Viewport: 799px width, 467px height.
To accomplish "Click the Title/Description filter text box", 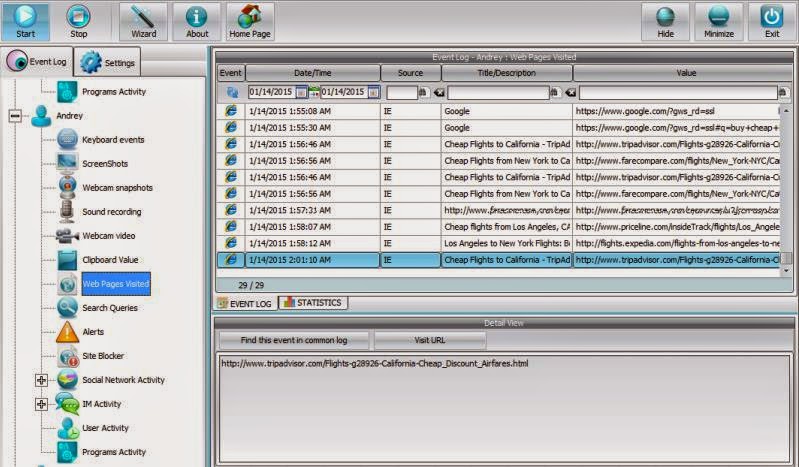I will coord(498,92).
